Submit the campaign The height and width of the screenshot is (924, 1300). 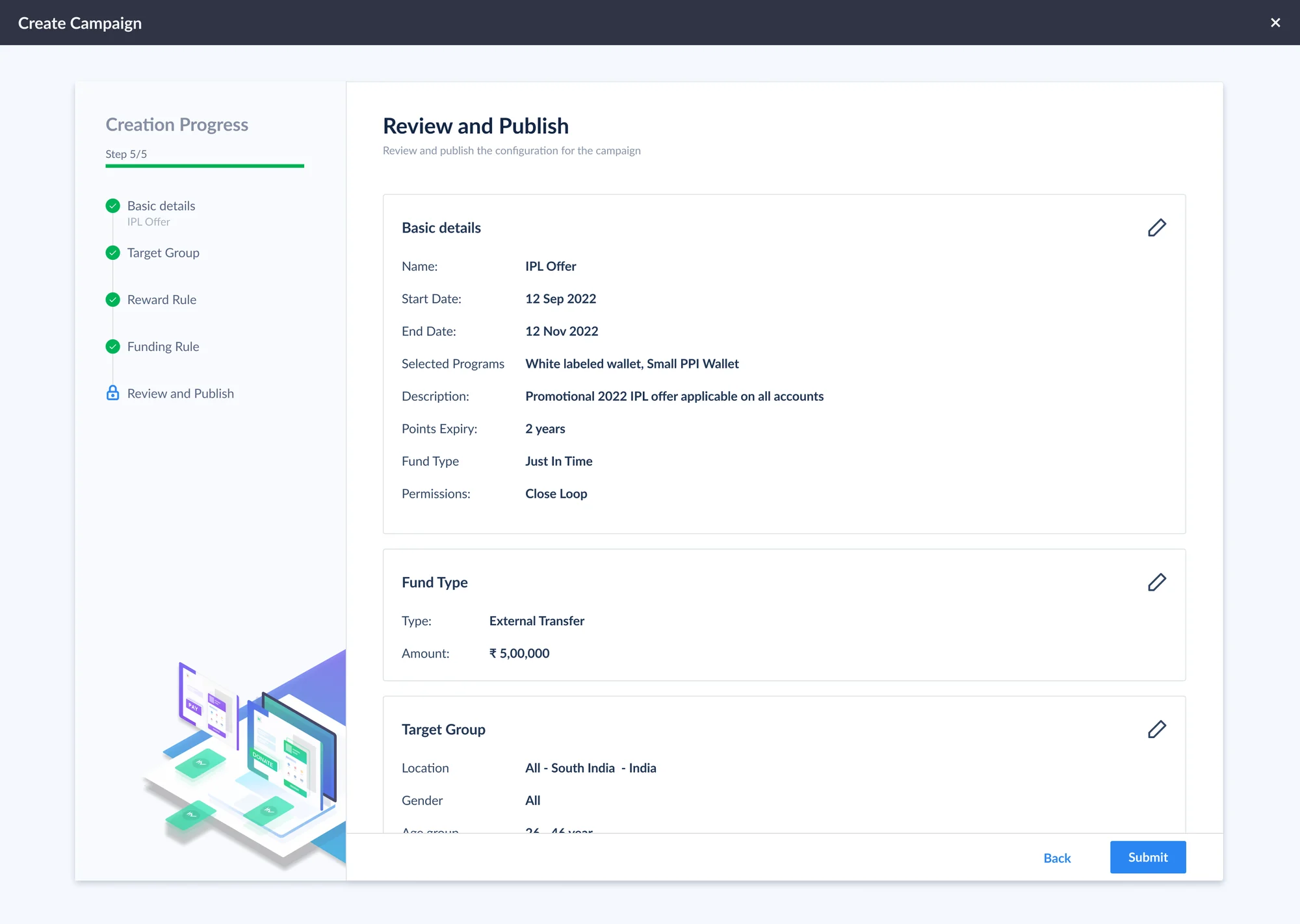1148,857
